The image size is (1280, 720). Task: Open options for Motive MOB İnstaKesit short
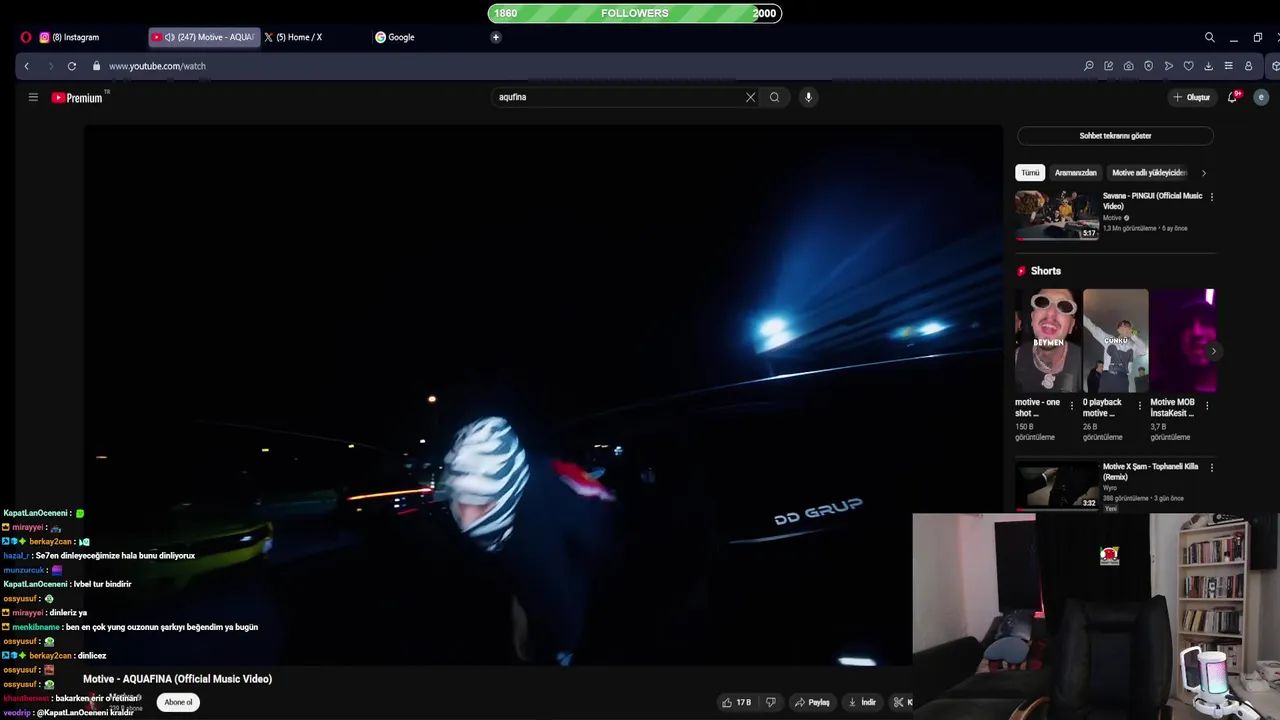tap(1207, 406)
